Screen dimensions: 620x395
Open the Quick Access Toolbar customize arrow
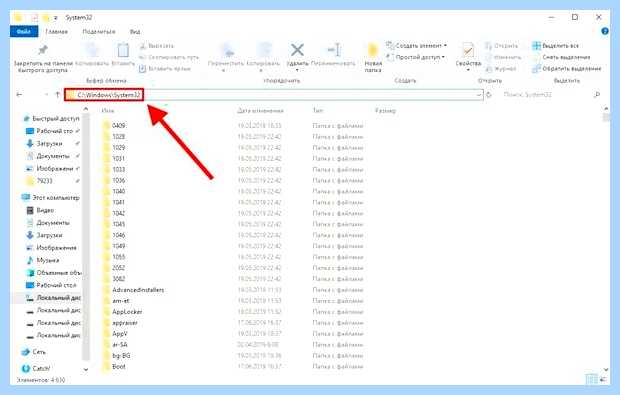click(x=56, y=18)
